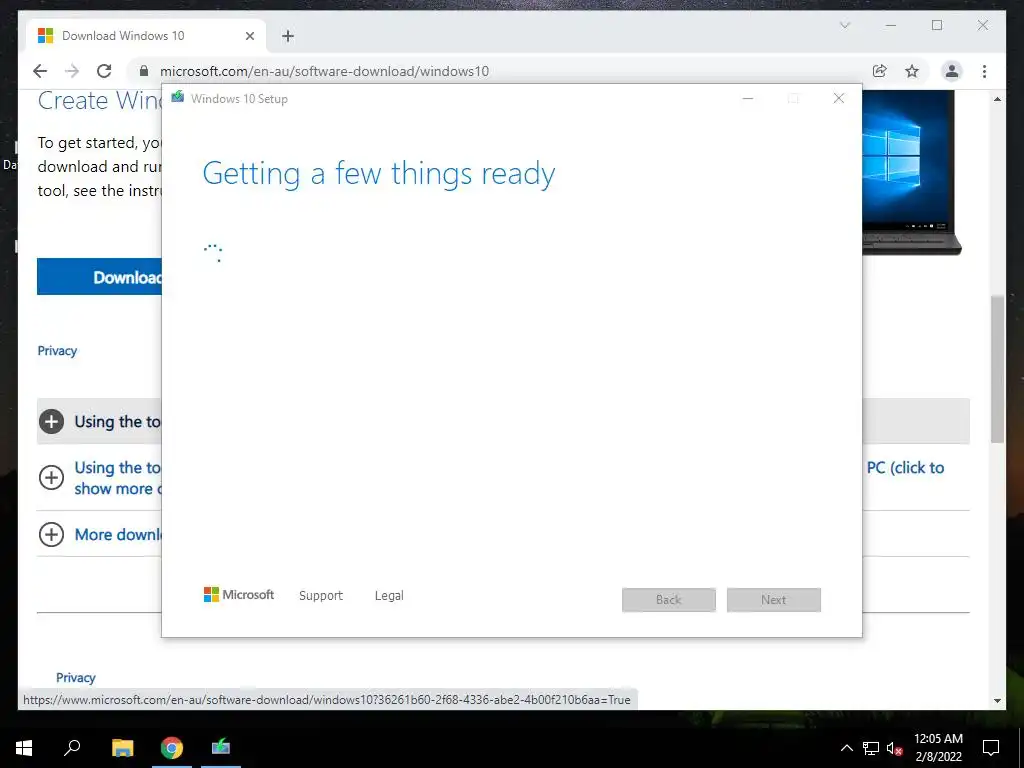Reload the Microsoft download page
1024x768 pixels.
coord(104,71)
